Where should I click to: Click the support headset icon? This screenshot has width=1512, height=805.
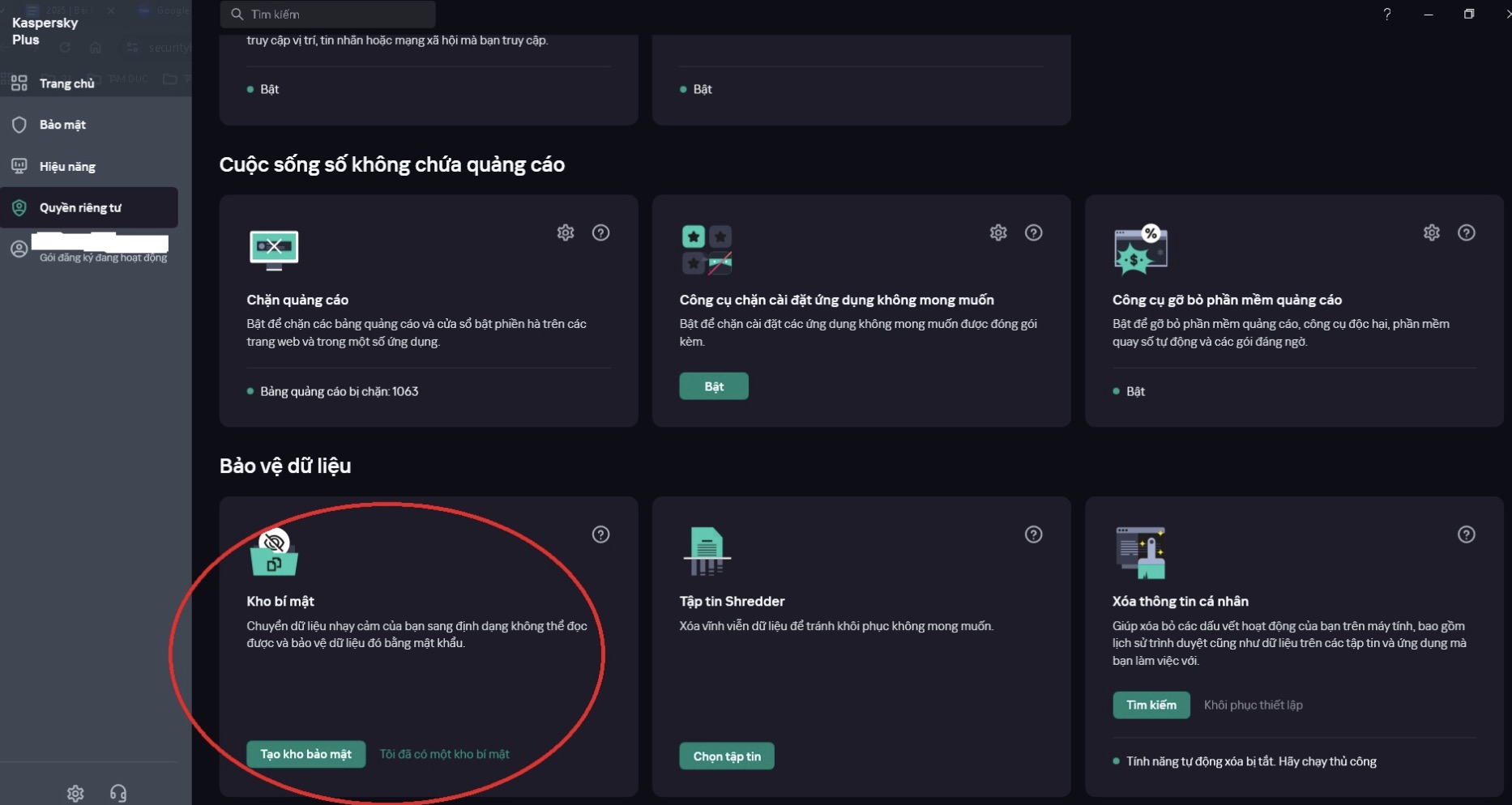118,793
